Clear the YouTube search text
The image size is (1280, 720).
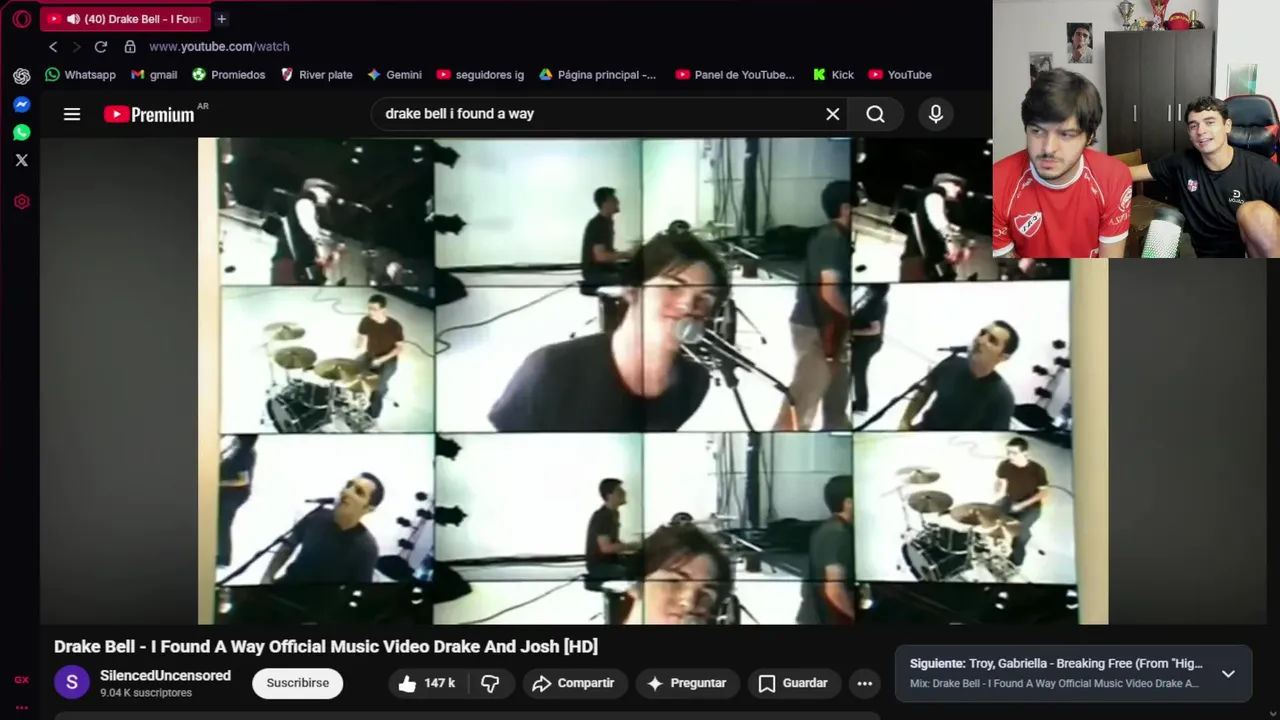point(832,114)
